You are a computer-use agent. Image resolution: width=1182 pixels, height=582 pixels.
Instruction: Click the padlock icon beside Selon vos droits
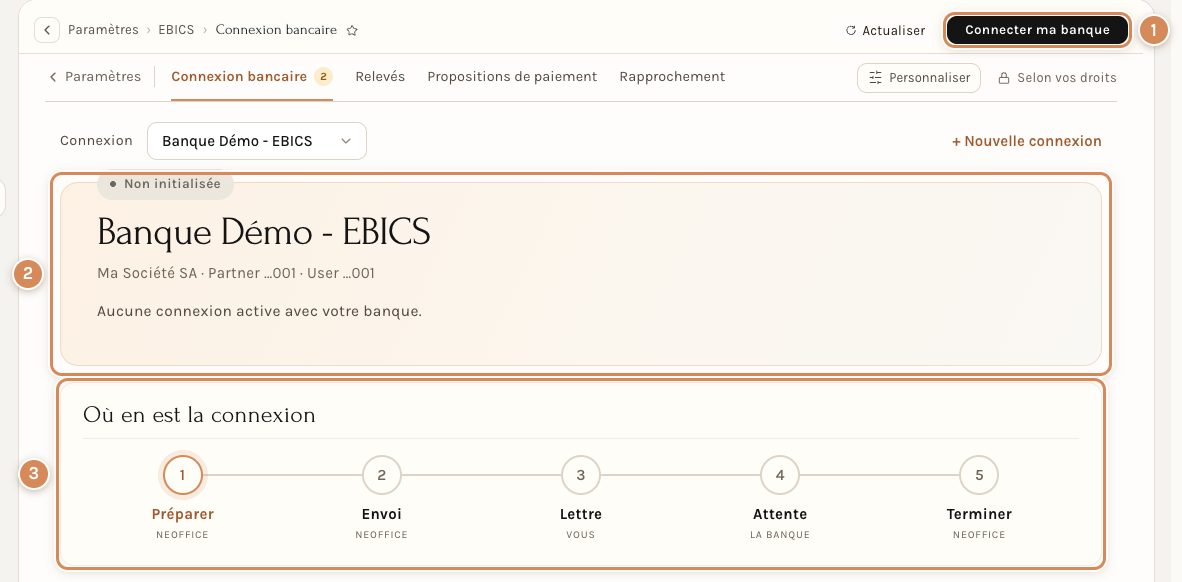[x=1004, y=78]
